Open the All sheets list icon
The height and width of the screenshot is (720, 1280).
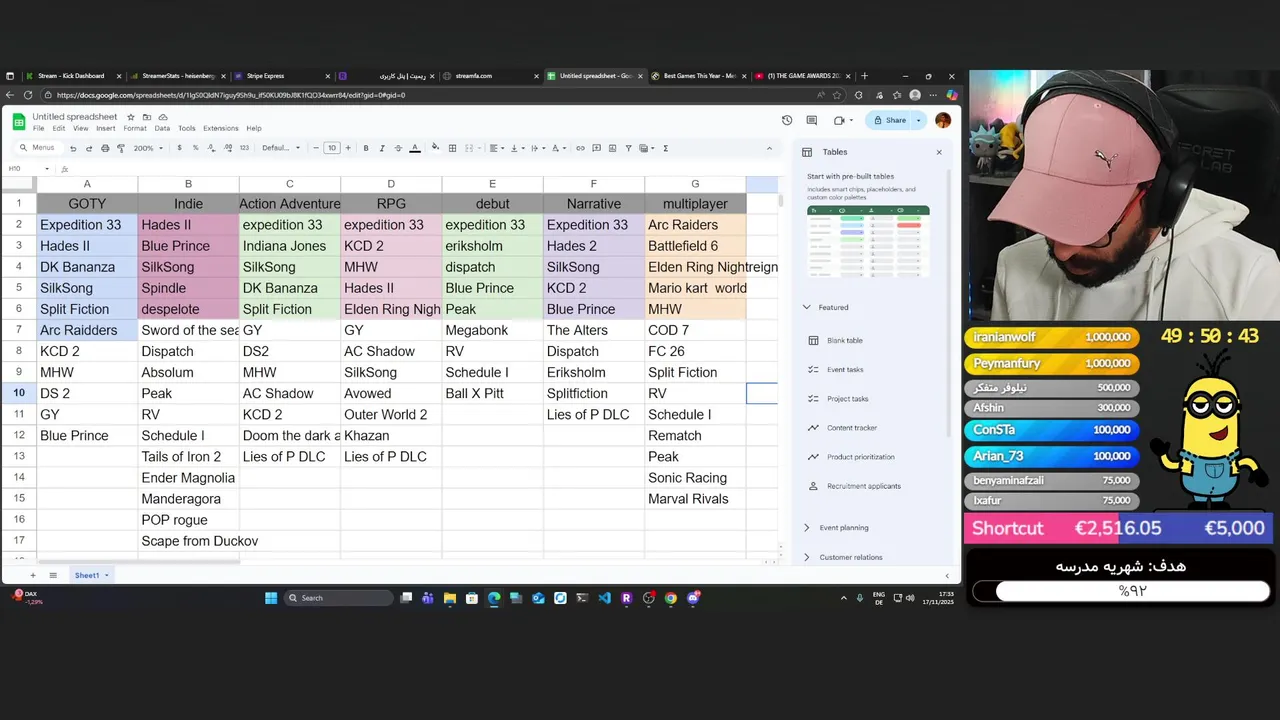(53, 575)
